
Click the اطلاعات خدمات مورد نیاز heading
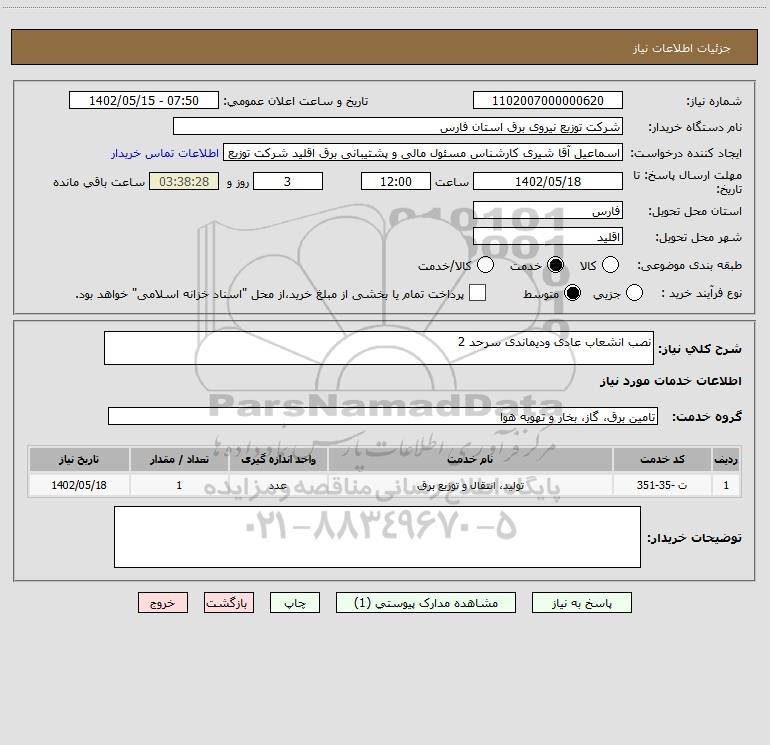tap(670, 381)
